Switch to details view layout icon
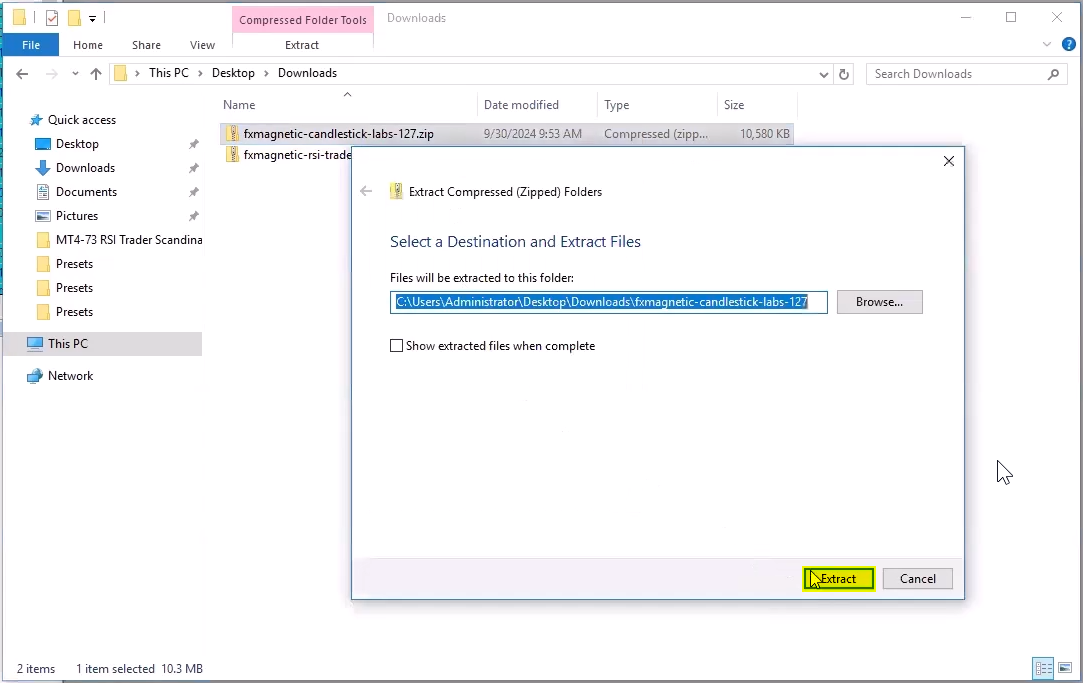Screen dimensions: 1083x683 pyautogui.click(x=1043, y=668)
